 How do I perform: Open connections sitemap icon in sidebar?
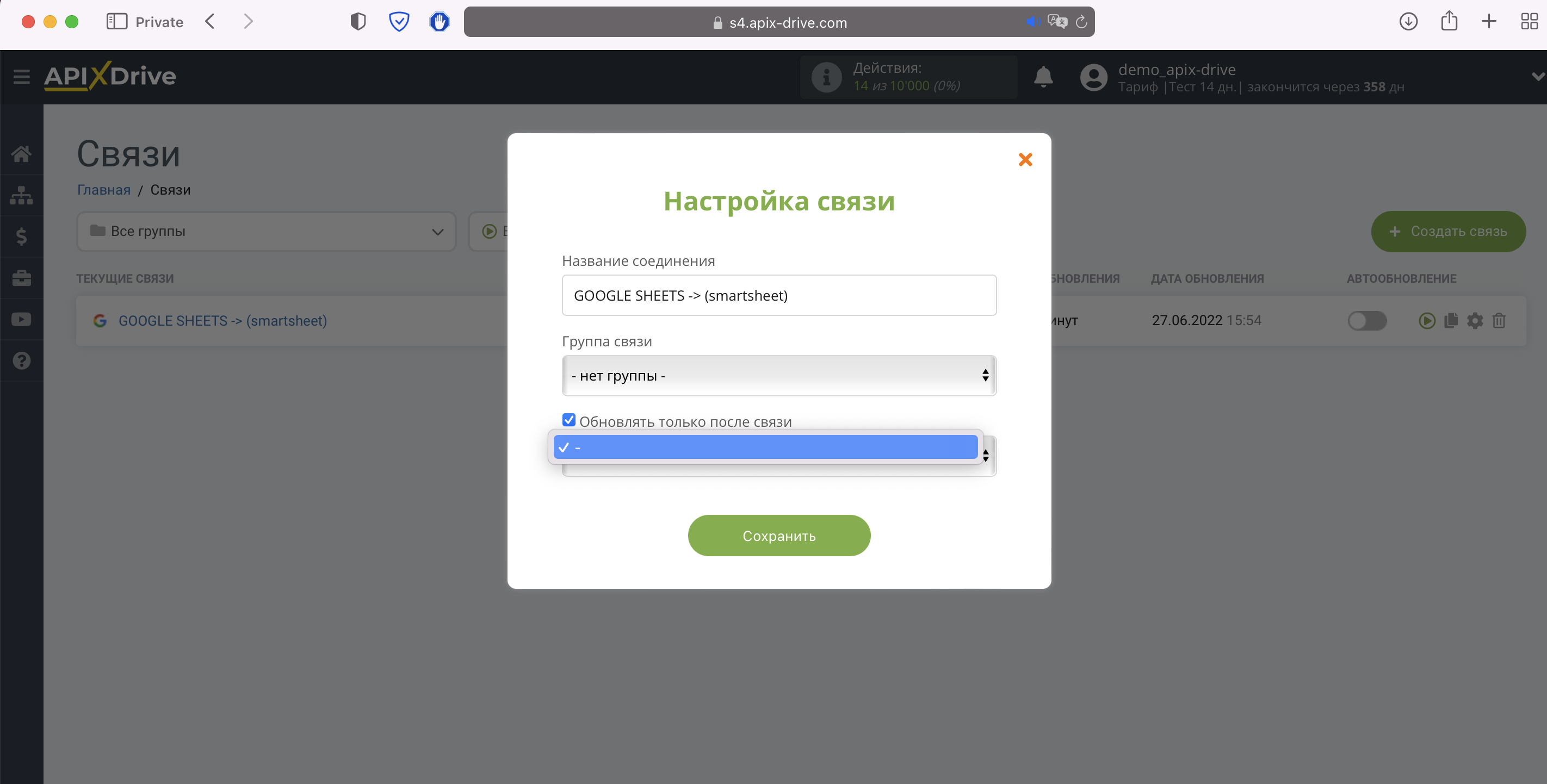click(22, 195)
